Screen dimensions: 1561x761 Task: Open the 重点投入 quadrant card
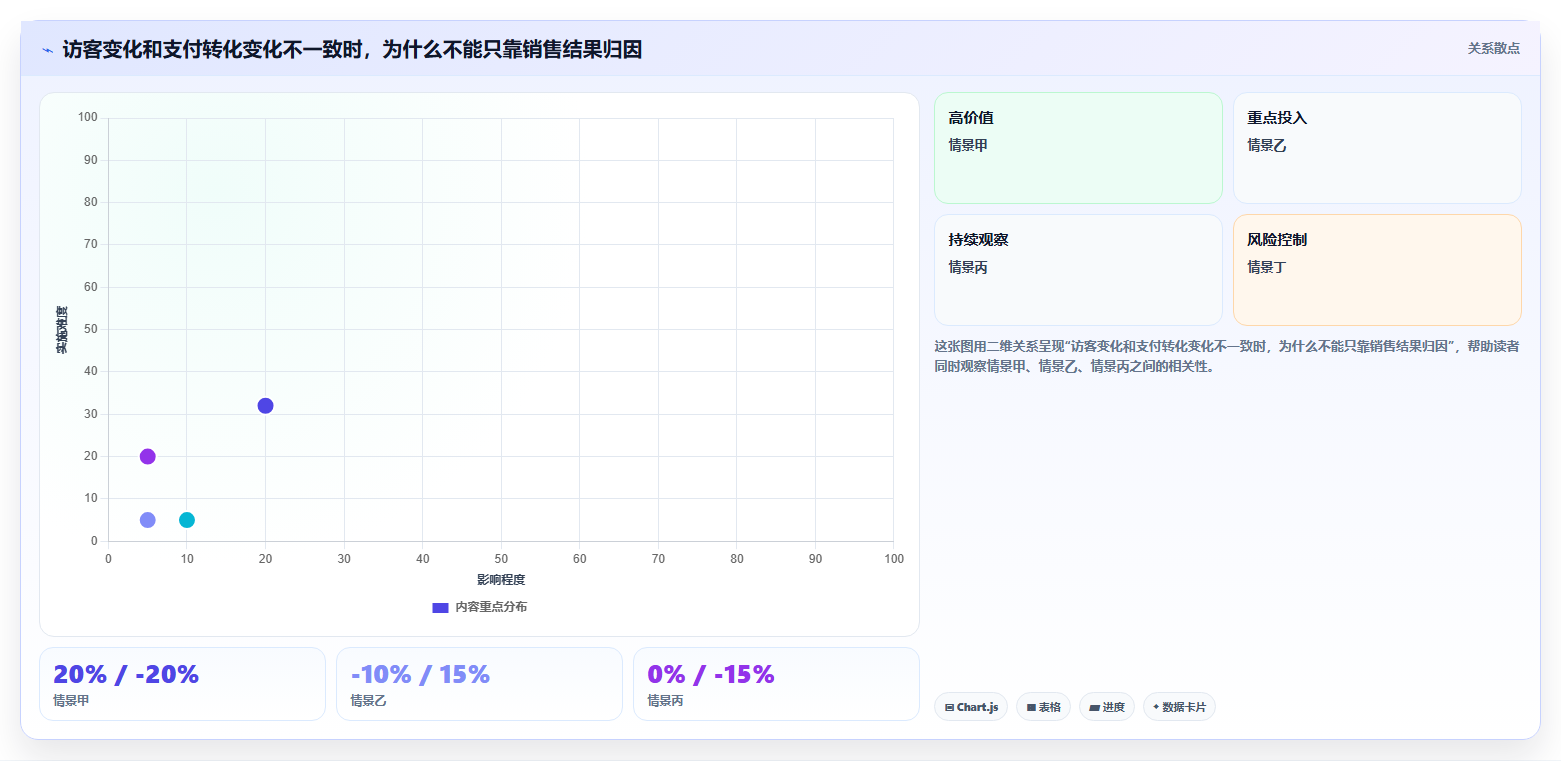[x=1377, y=148]
